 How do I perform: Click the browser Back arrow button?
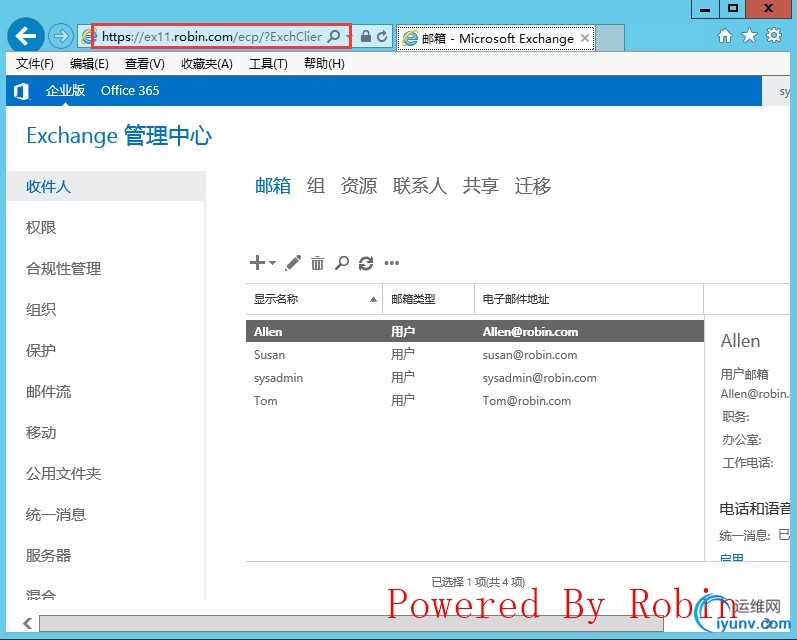[25, 36]
